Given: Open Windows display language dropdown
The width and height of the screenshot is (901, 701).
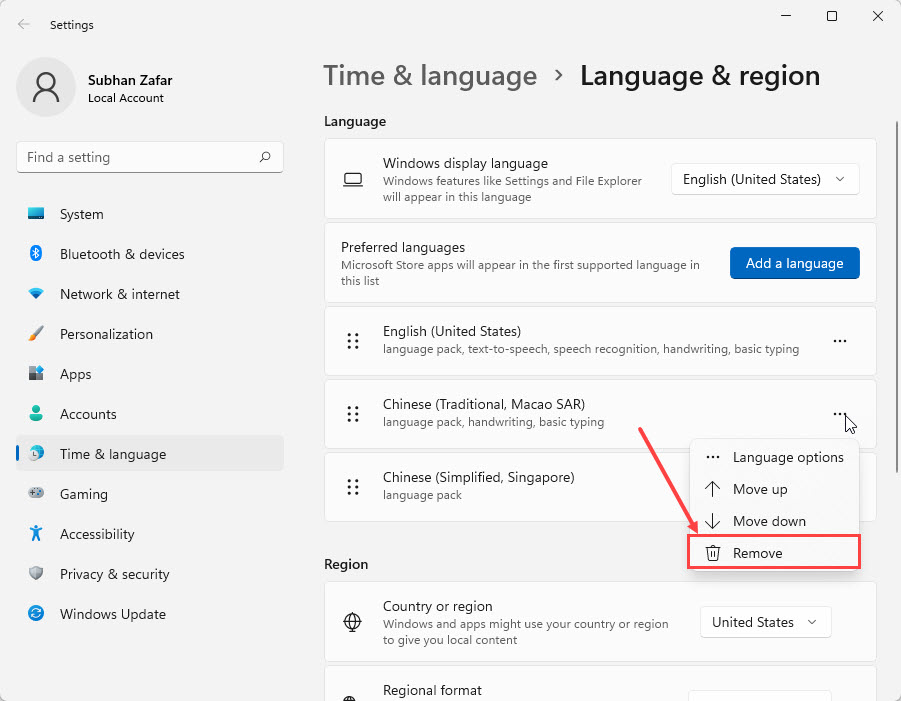Looking at the screenshot, I should pyautogui.click(x=765, y=179).
